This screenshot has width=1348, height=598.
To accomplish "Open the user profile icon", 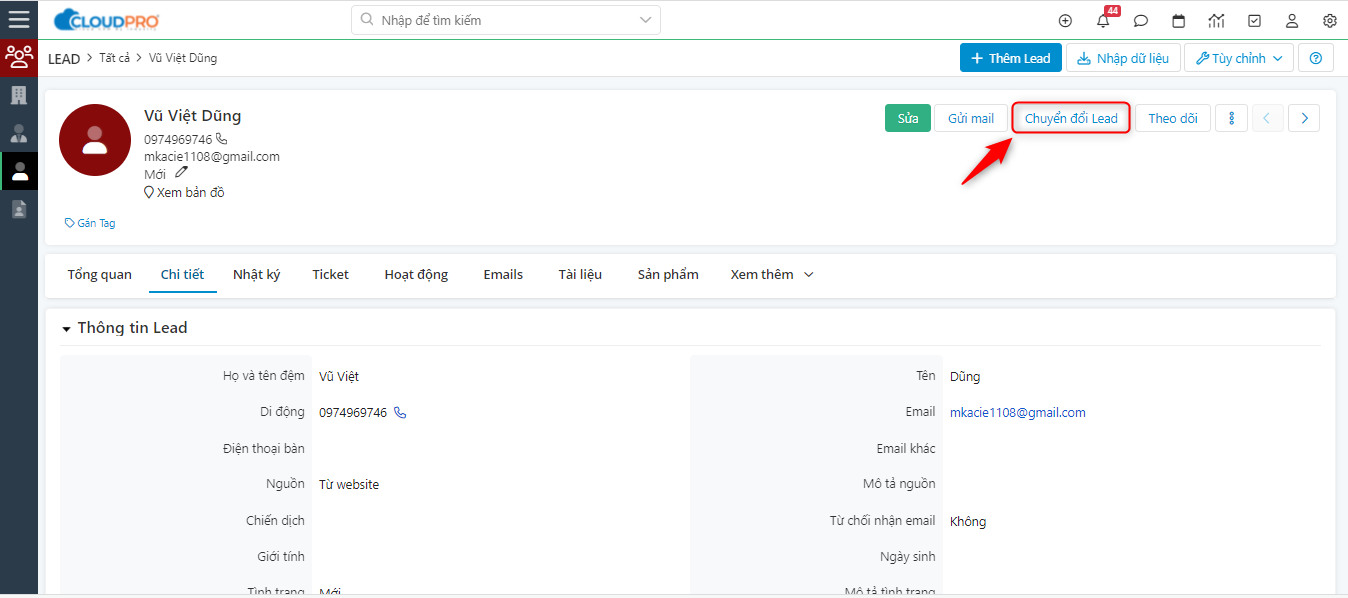I will tap(1292, 21).
